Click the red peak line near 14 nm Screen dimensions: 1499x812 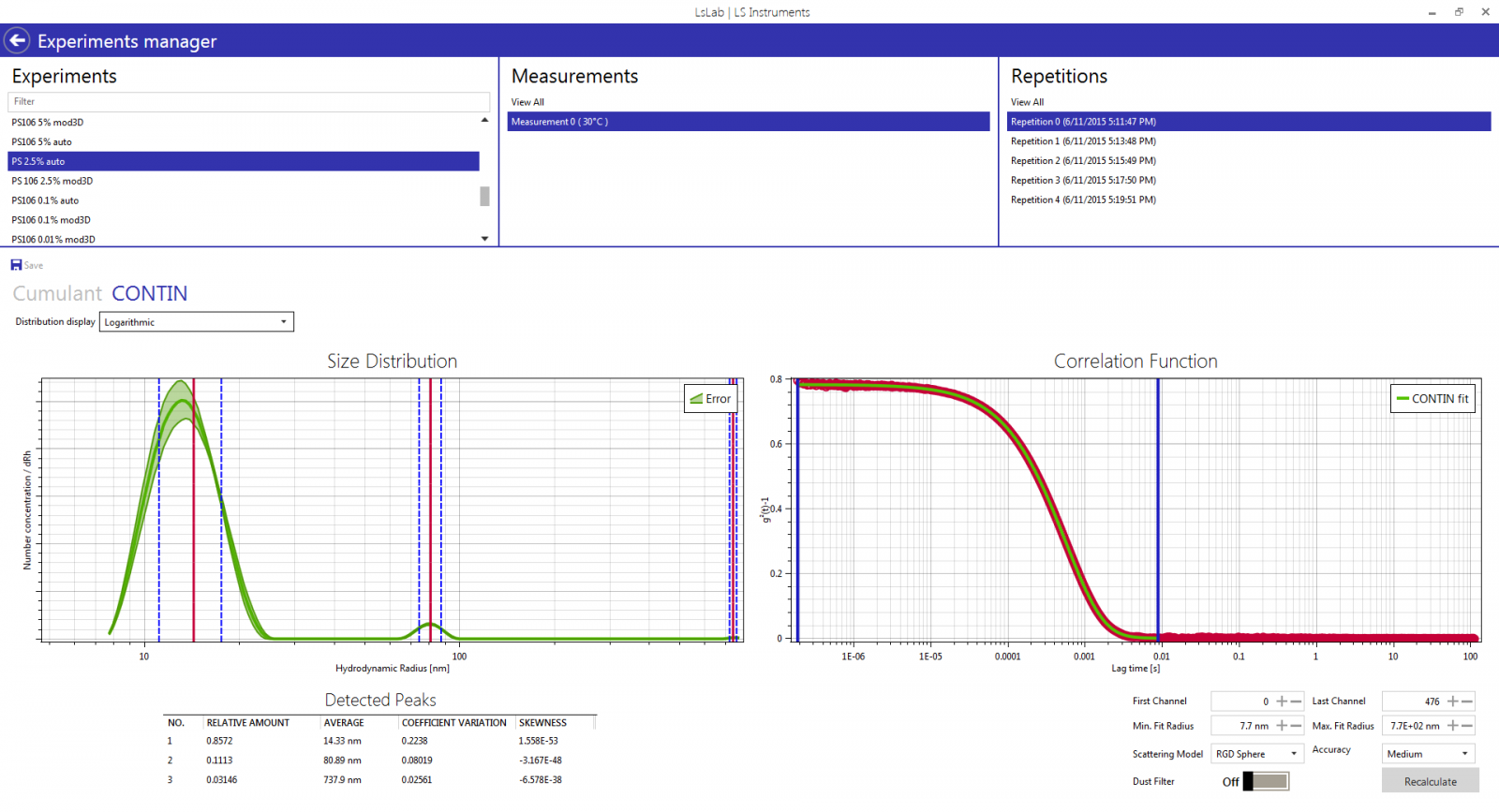(x=194, y=510)
